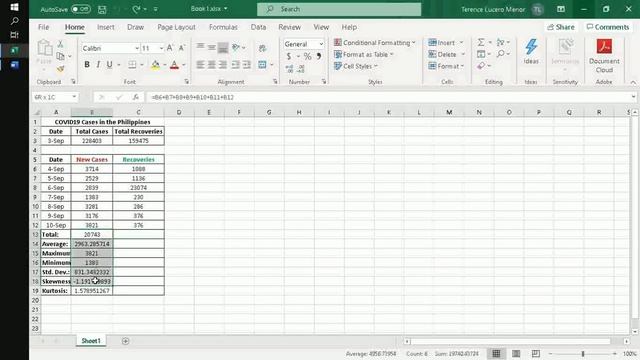The image size is (640, 360).
Task: Open the Comments button
Action: point(608,27)
